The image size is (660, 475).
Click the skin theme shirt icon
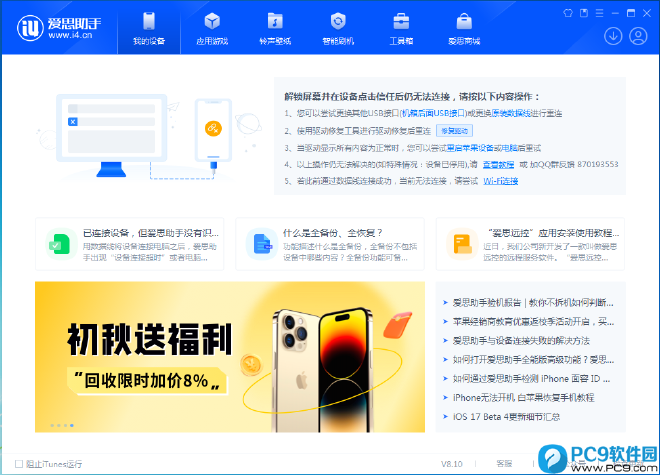click(568, 13)
